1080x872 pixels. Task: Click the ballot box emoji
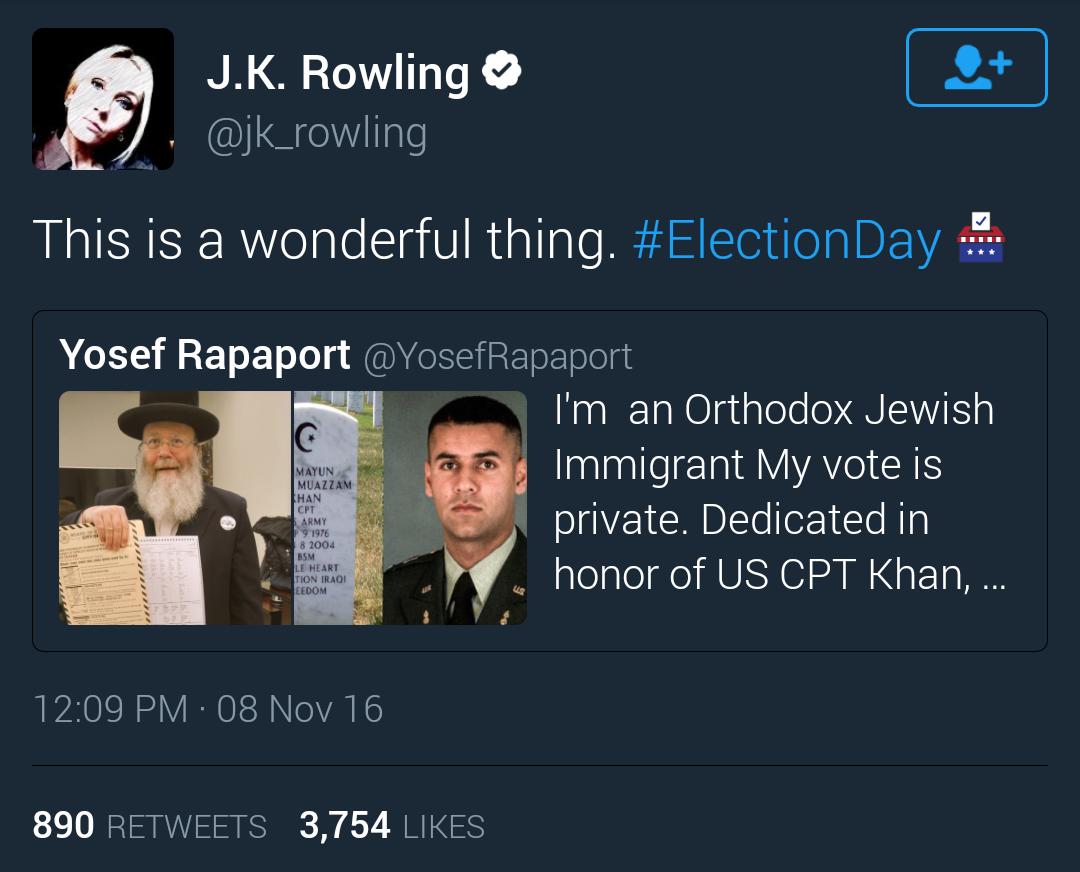pos(979,238)
